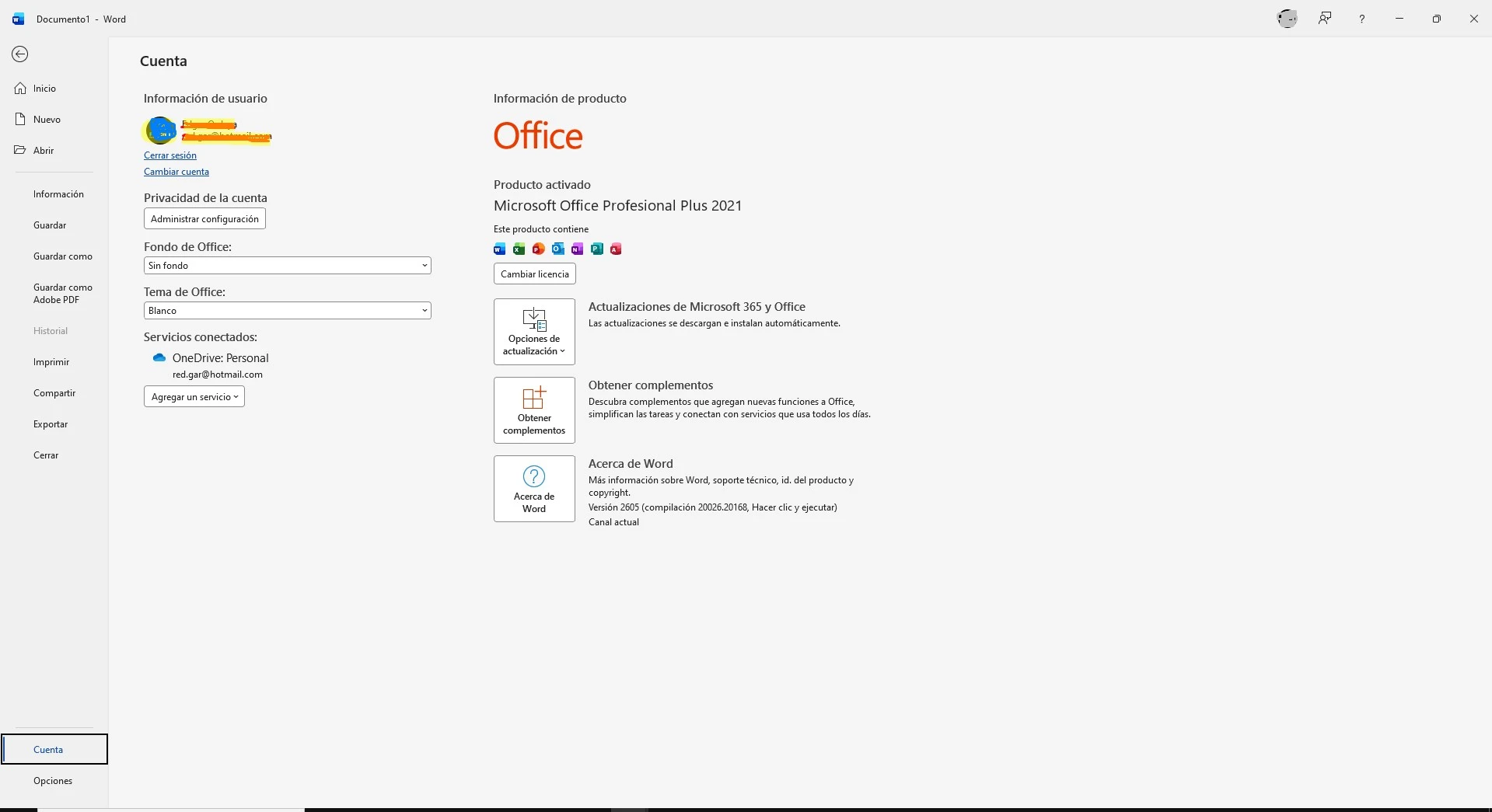Restore down the Word window
This screenshot has width=1492, height=812.
click(x=1437, y=19)
